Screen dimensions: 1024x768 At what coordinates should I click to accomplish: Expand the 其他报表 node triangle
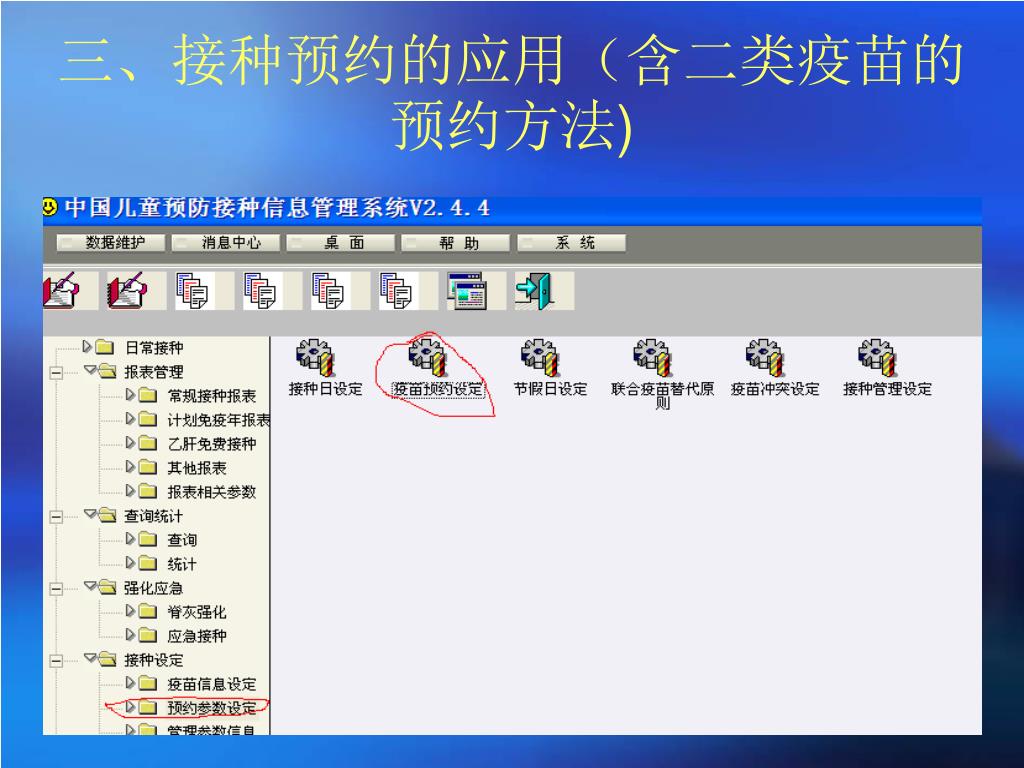[131, 467]
